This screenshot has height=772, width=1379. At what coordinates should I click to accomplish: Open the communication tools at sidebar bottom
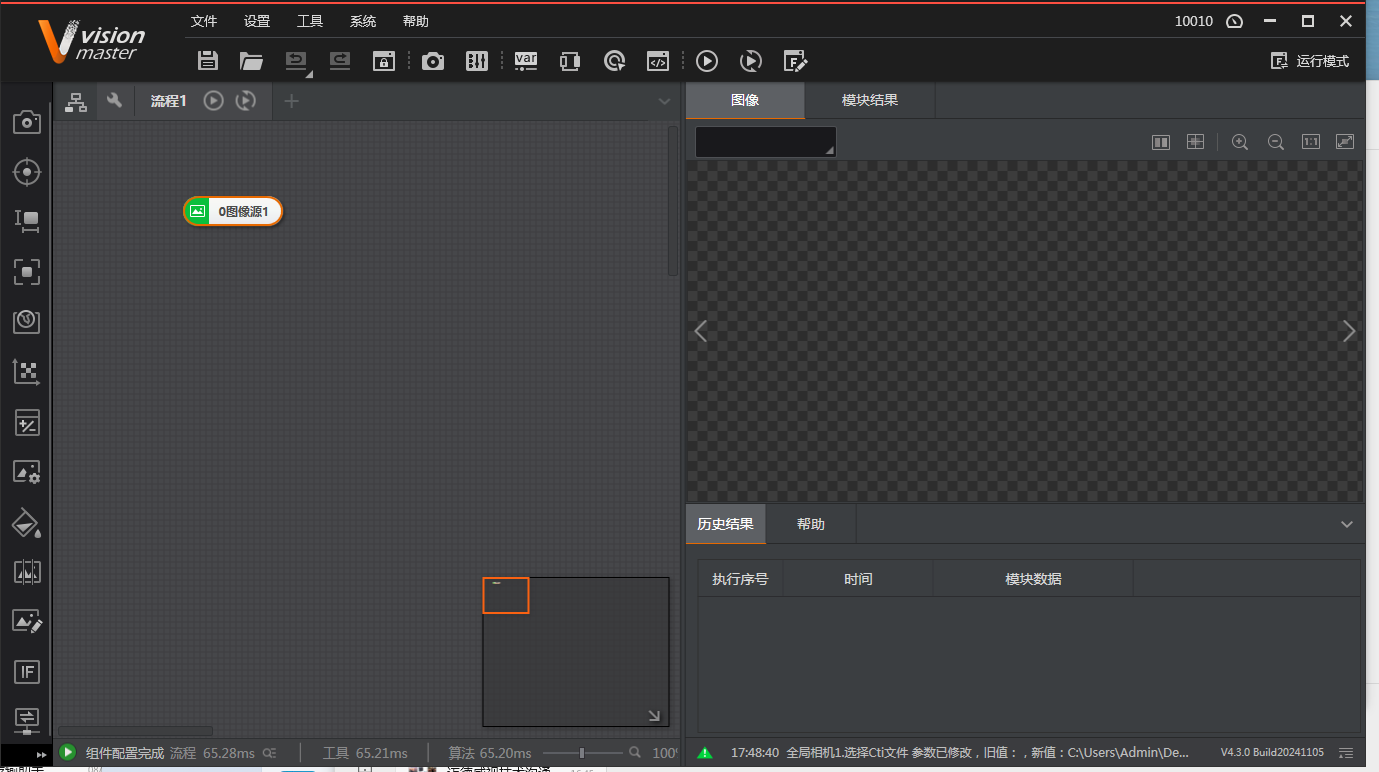pyautogui.click(x=26, y=719)
